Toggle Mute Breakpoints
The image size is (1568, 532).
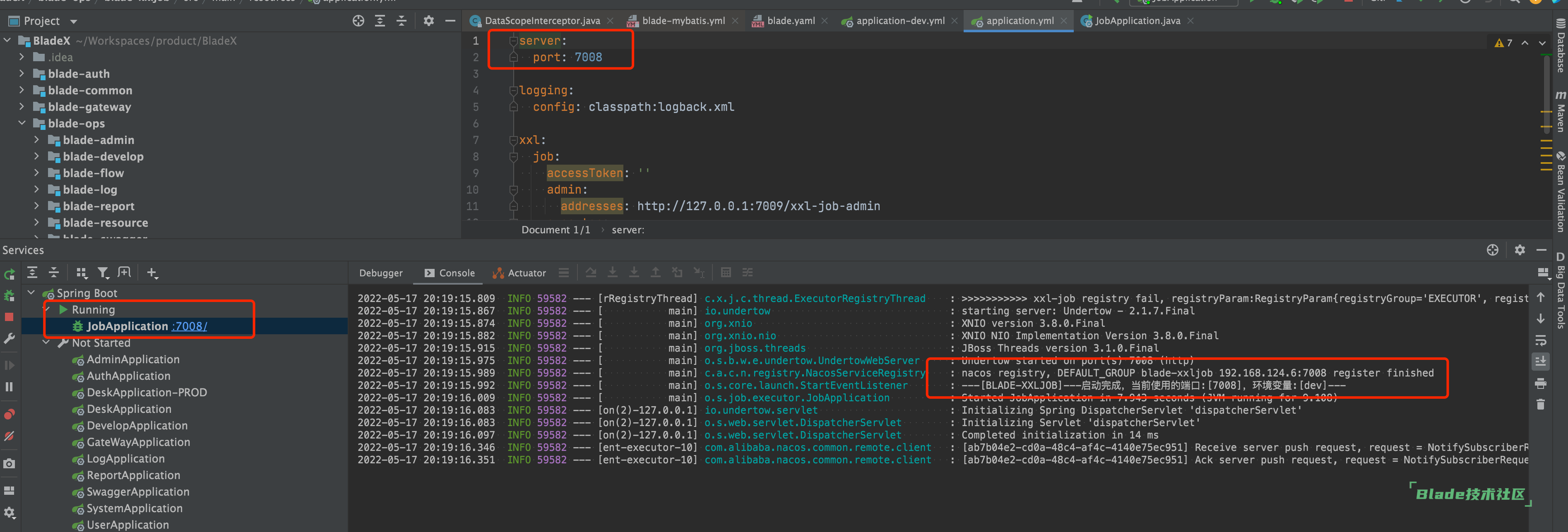point(9,436)
